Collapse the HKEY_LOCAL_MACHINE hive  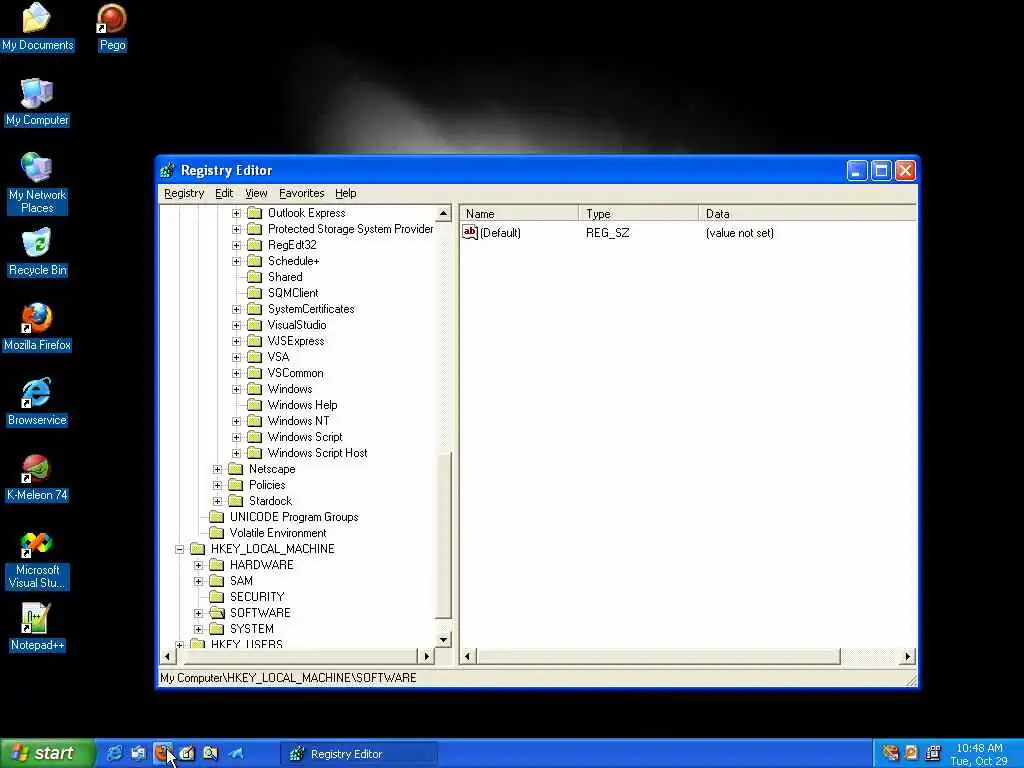(180, 549)
